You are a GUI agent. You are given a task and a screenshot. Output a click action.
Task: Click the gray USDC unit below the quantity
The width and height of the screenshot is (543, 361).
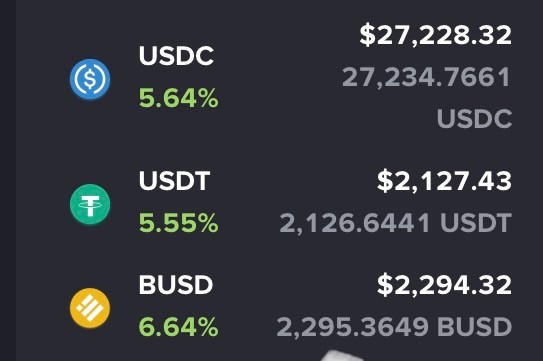point(474,118)
